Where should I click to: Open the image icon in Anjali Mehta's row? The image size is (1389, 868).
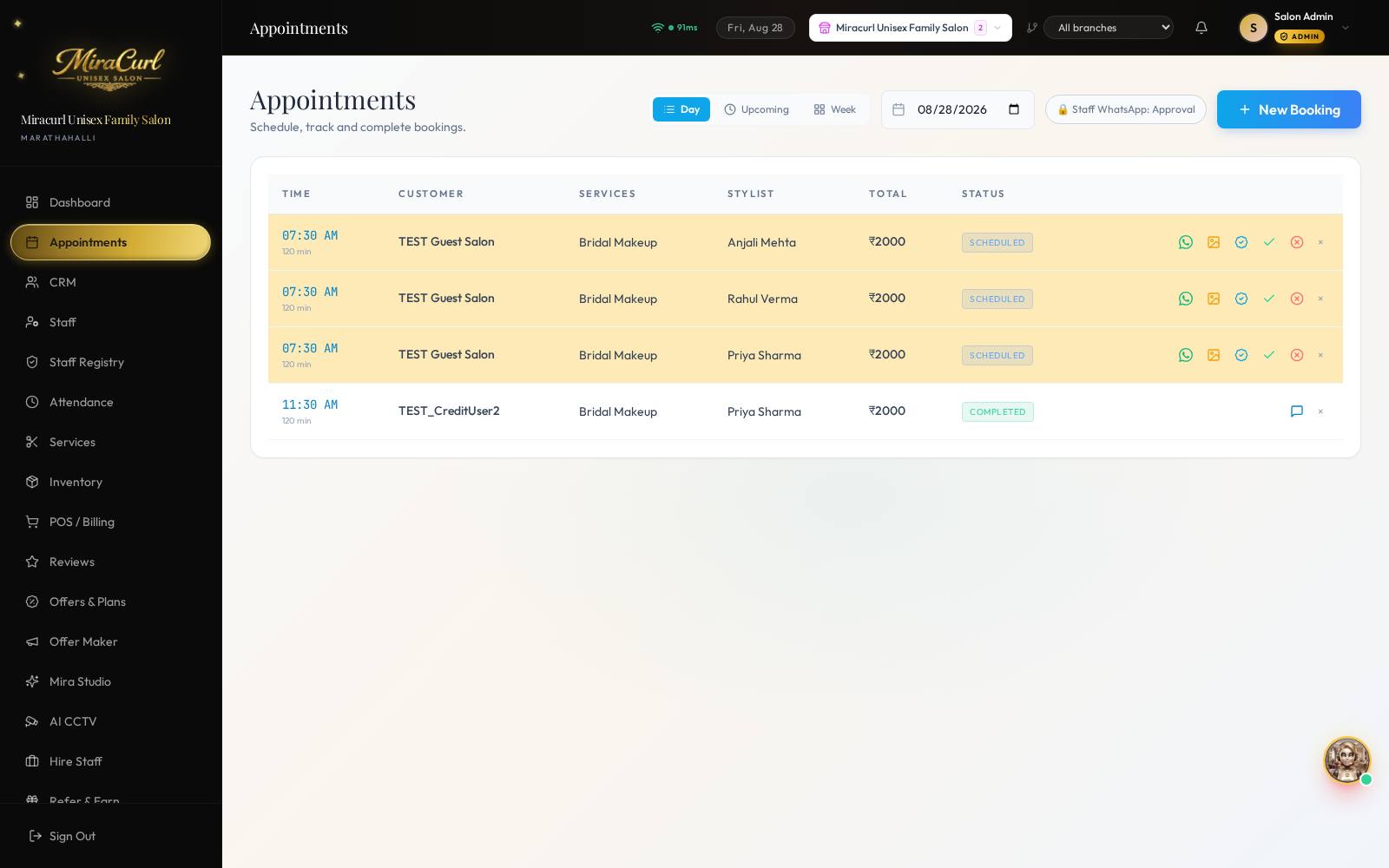click(1214, 242)
